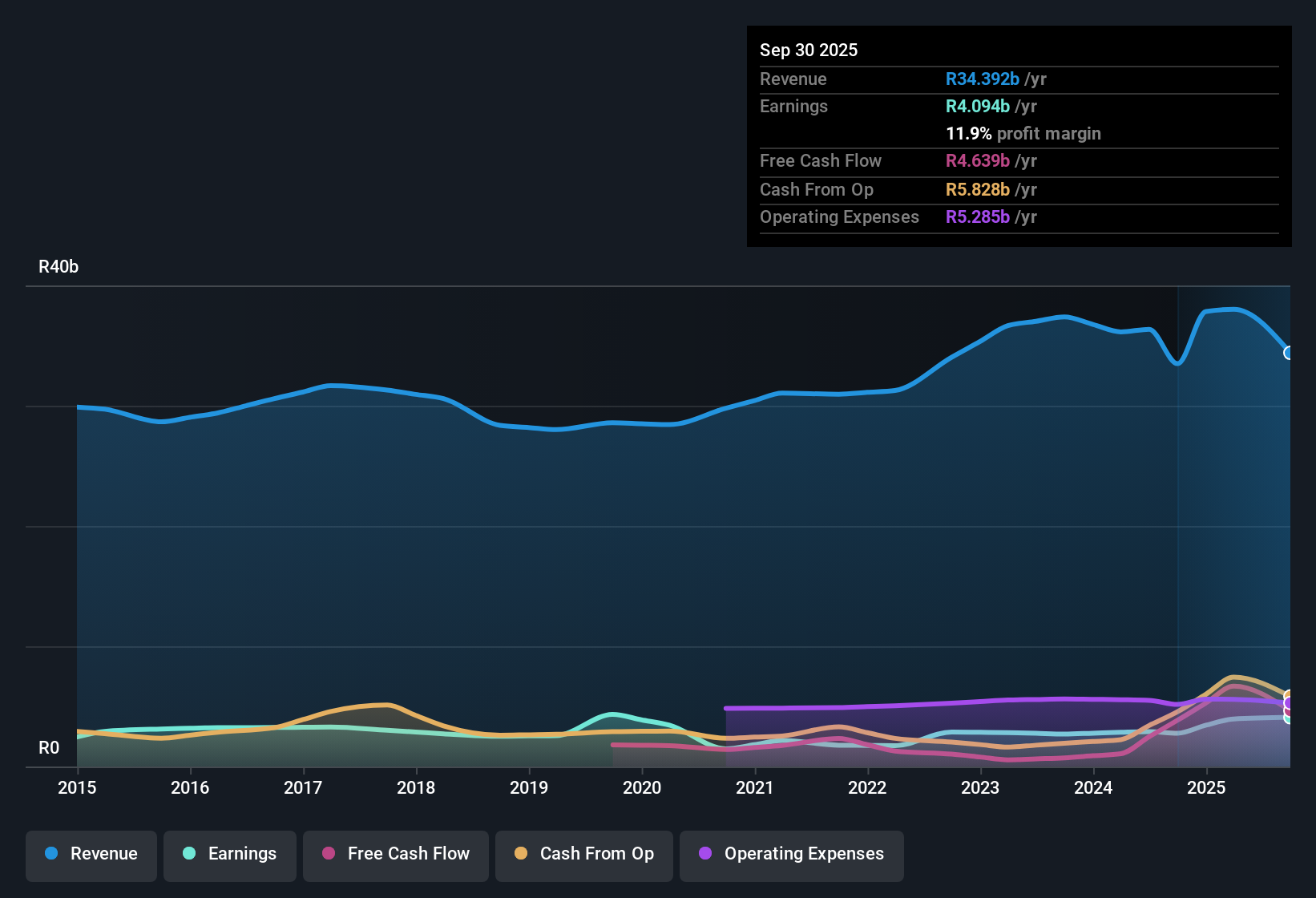The image size is (1316, 898).
Task: Expand the Sep 30 2025 tooltip details
Action: pos(809,50)
